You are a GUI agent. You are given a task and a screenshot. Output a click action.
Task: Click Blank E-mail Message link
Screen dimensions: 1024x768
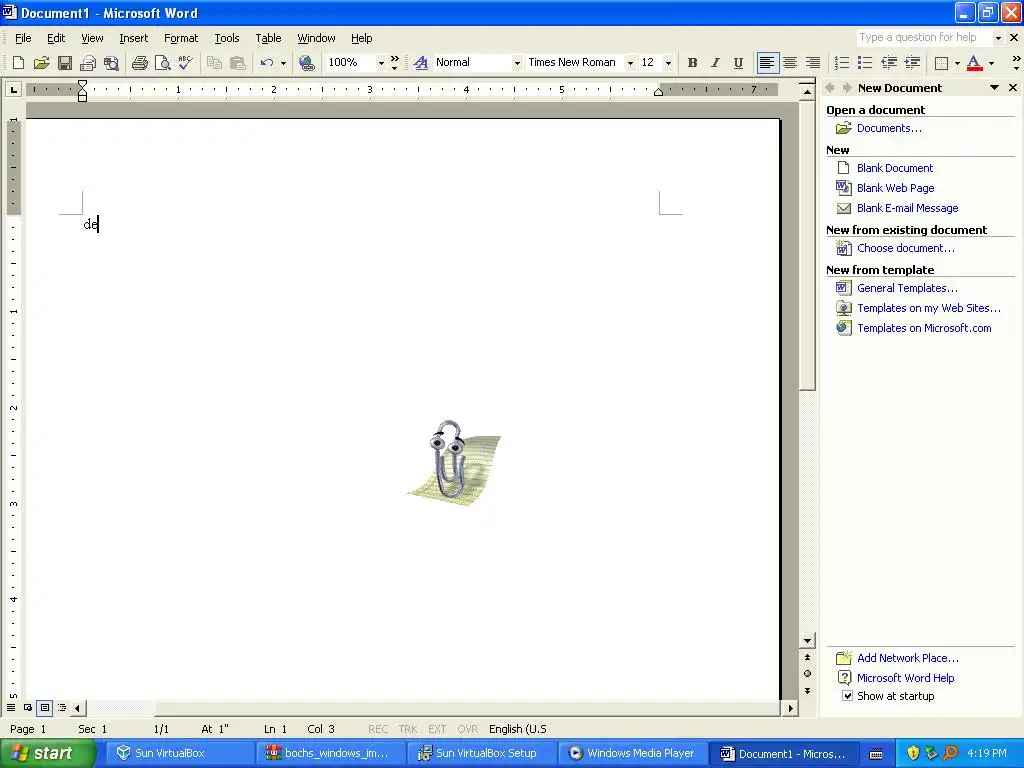908,208
